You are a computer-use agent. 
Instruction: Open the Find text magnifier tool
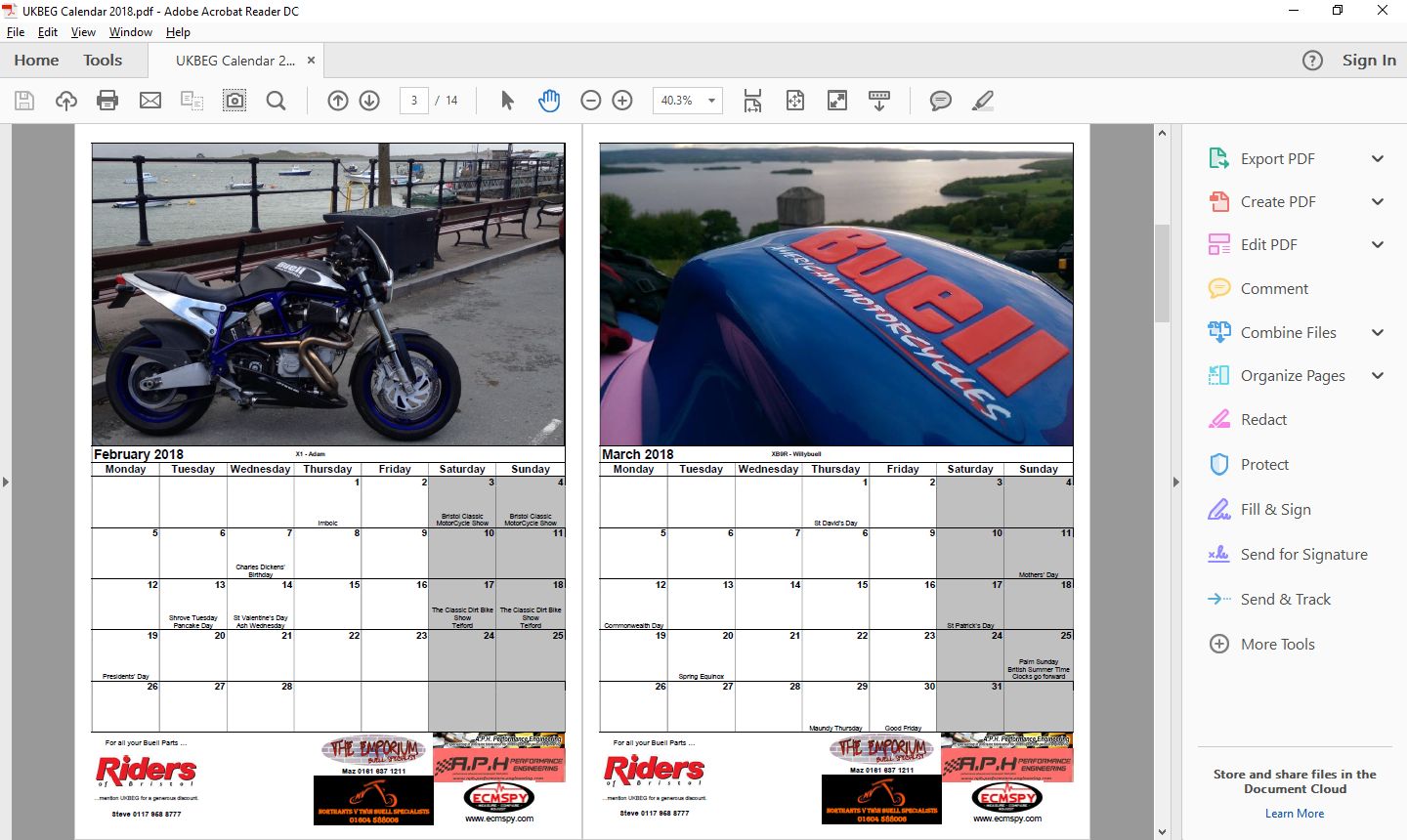[x=277, y=101]
